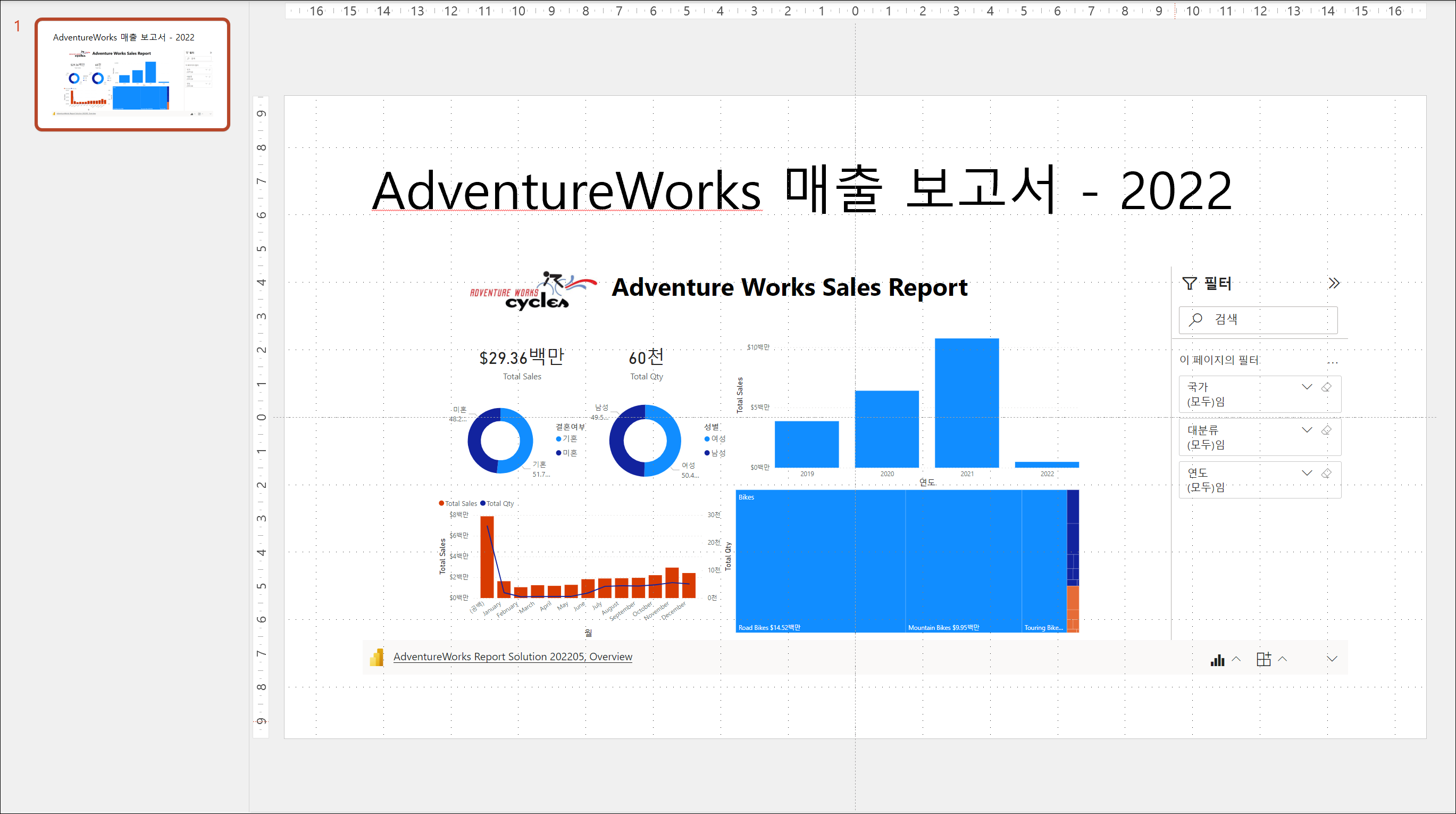
Task: Toggle 기혼 legend item in 결혼여부 chart
Action: [x=566, y=439]
